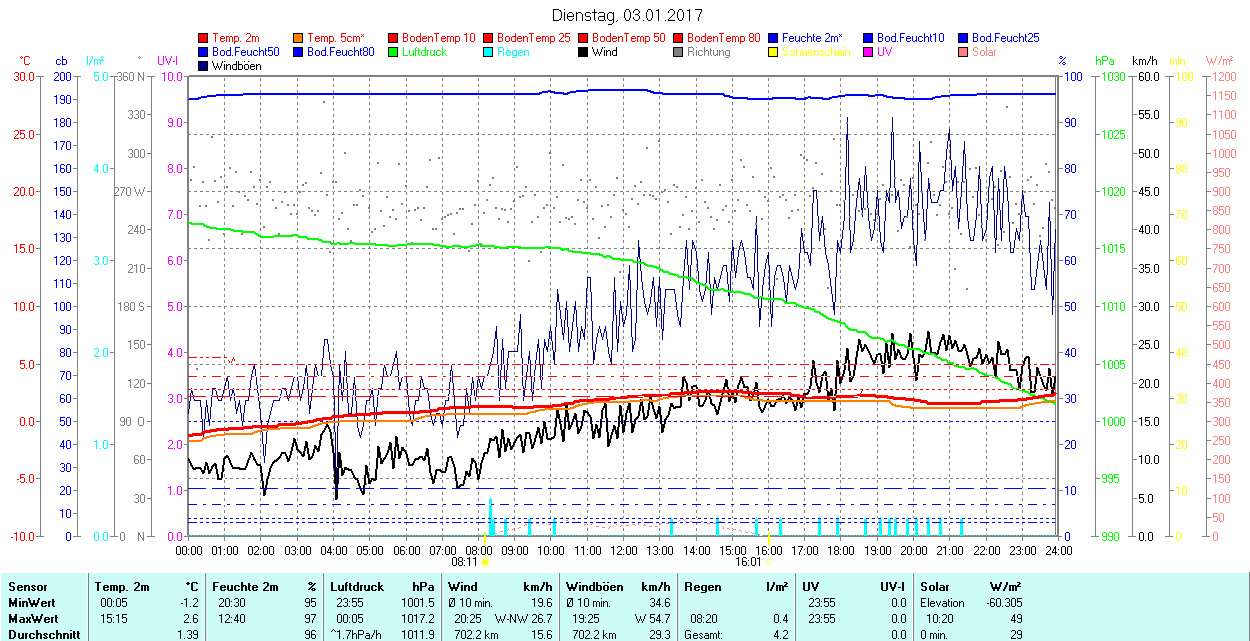Click the Solar legend swatch
1250x641 pixels.
964,52
